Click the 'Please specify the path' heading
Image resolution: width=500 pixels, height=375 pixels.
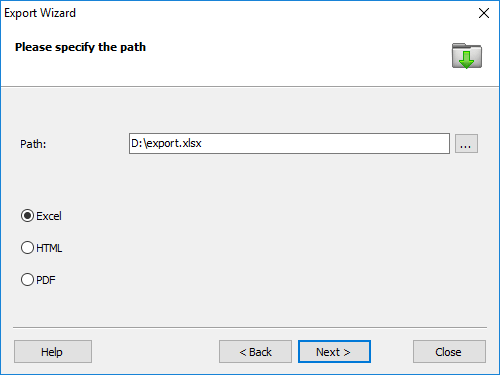coord(80,47)
